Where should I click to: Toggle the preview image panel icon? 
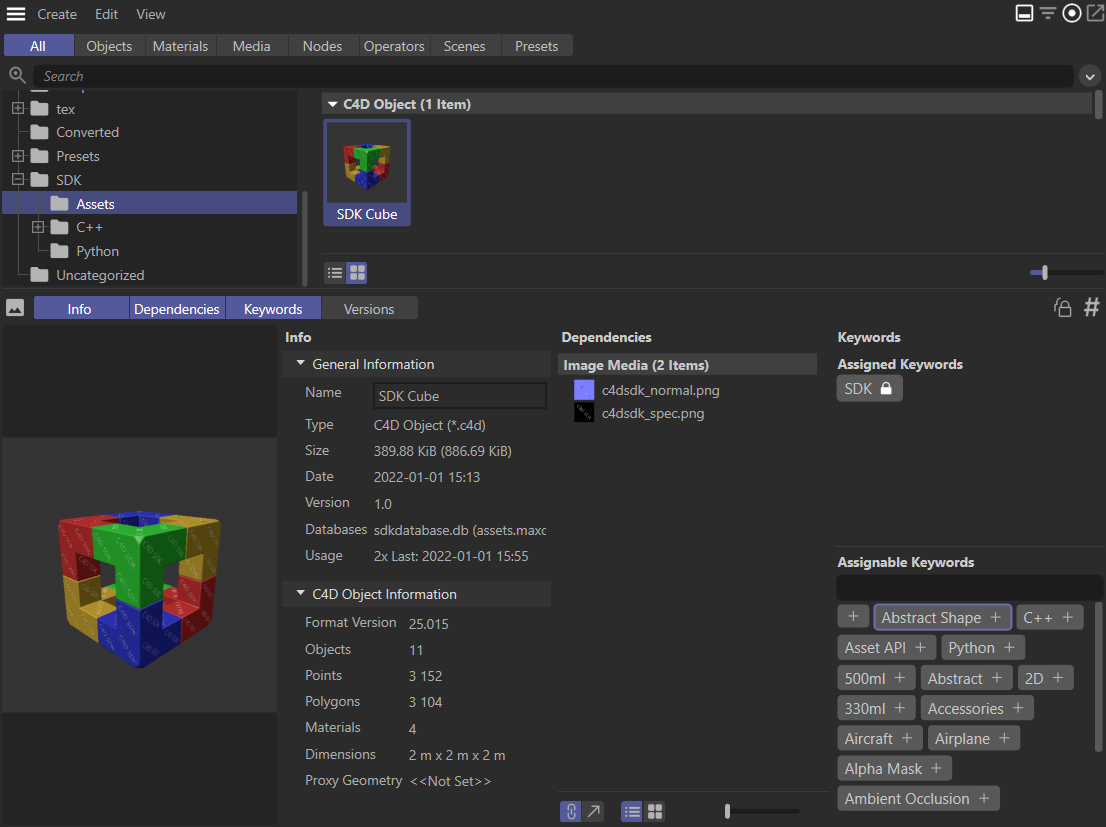tap(15, 308)
